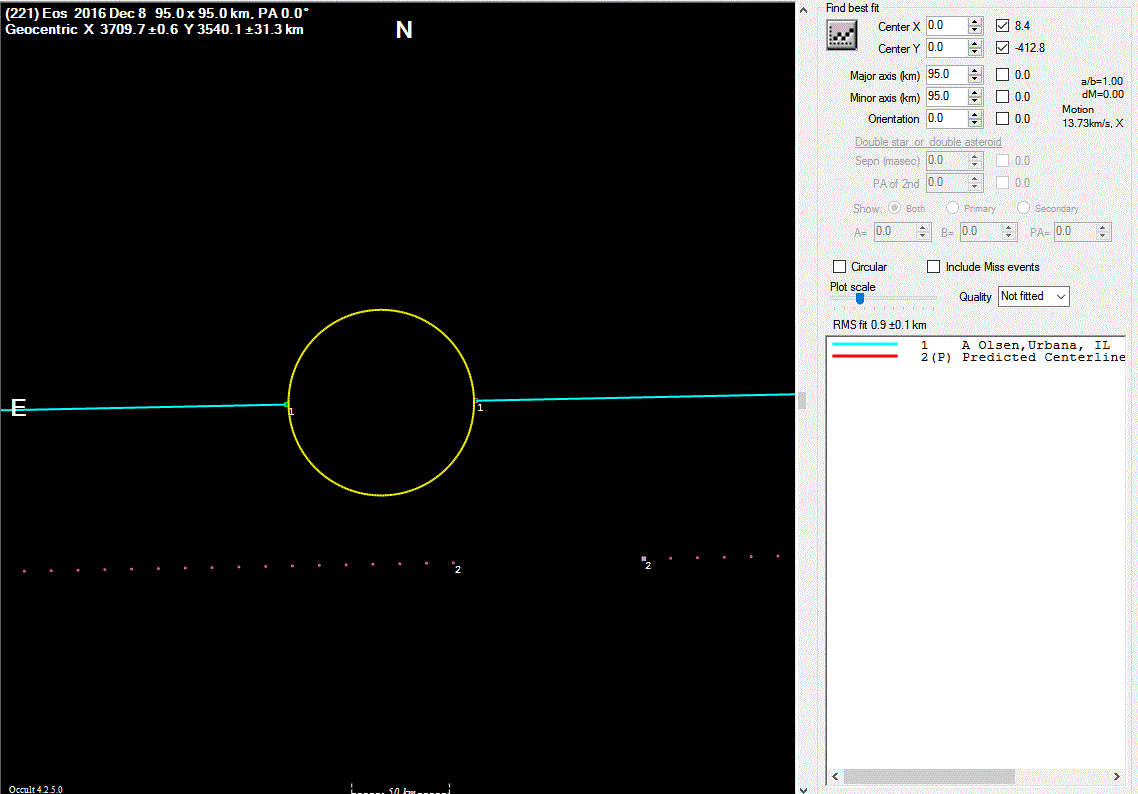Click the Sepn (masec) field

pos(947,160)
